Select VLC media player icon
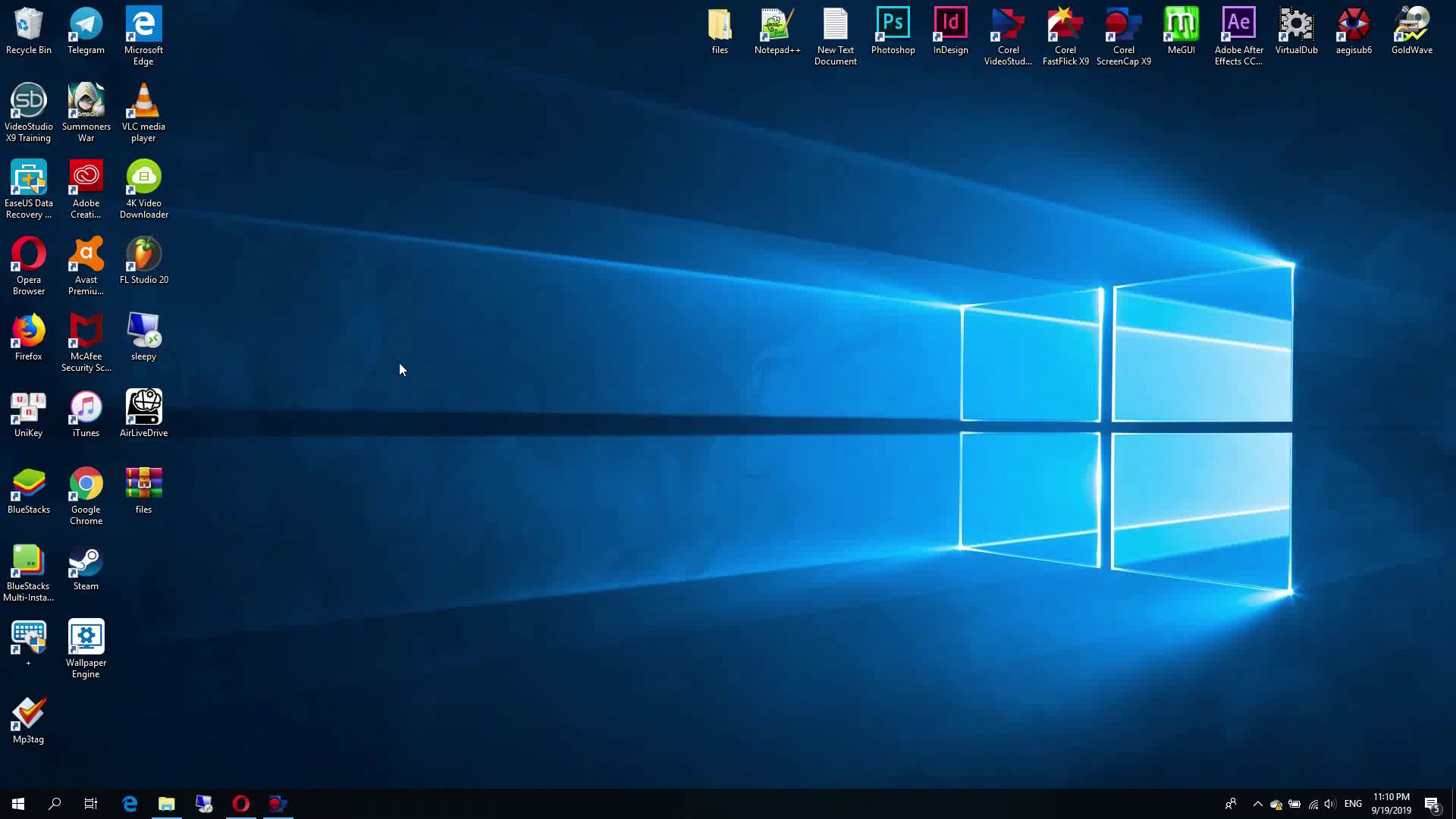 pyautogui.click(x=143, y=112)
